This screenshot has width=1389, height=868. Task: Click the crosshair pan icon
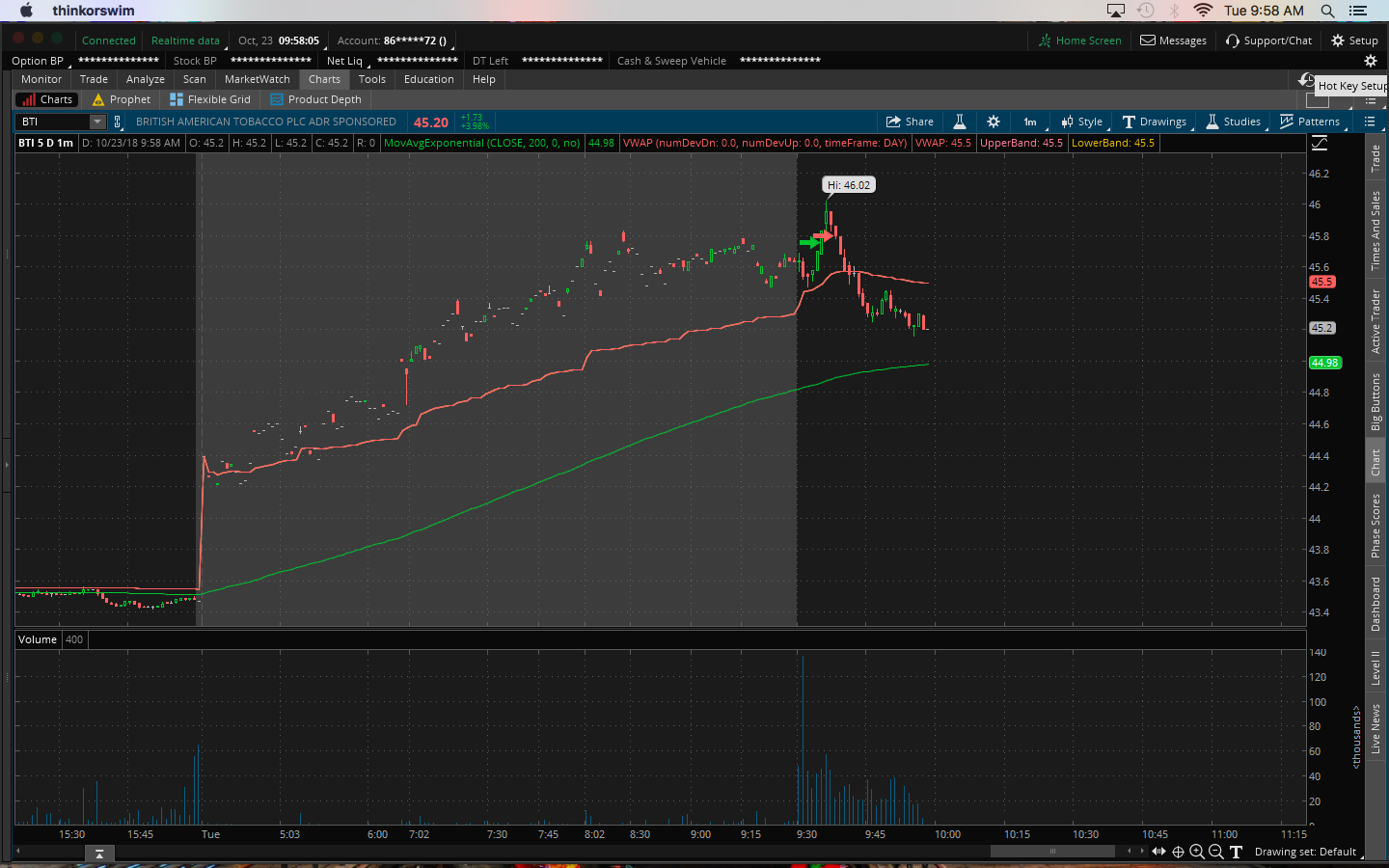click(1178, 852)
